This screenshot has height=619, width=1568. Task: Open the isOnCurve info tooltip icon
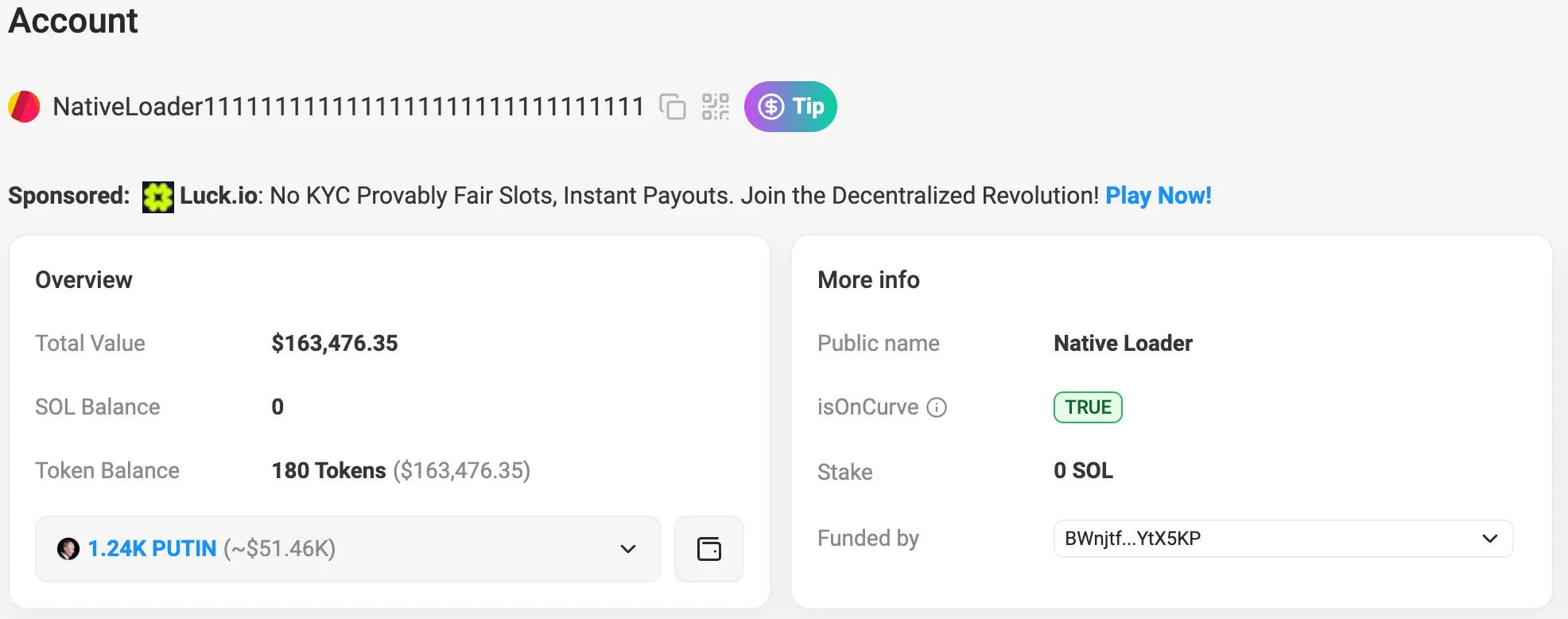click(937, 407)
